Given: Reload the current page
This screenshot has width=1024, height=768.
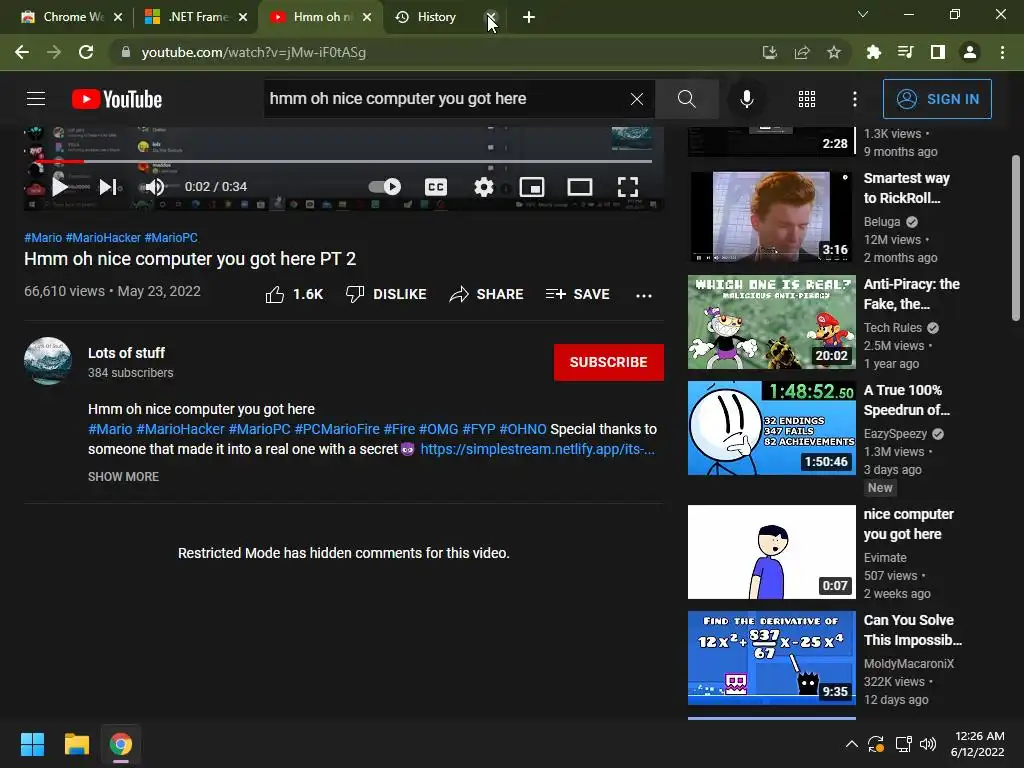Looking at the screenshot, I should (x=86, y=52).
